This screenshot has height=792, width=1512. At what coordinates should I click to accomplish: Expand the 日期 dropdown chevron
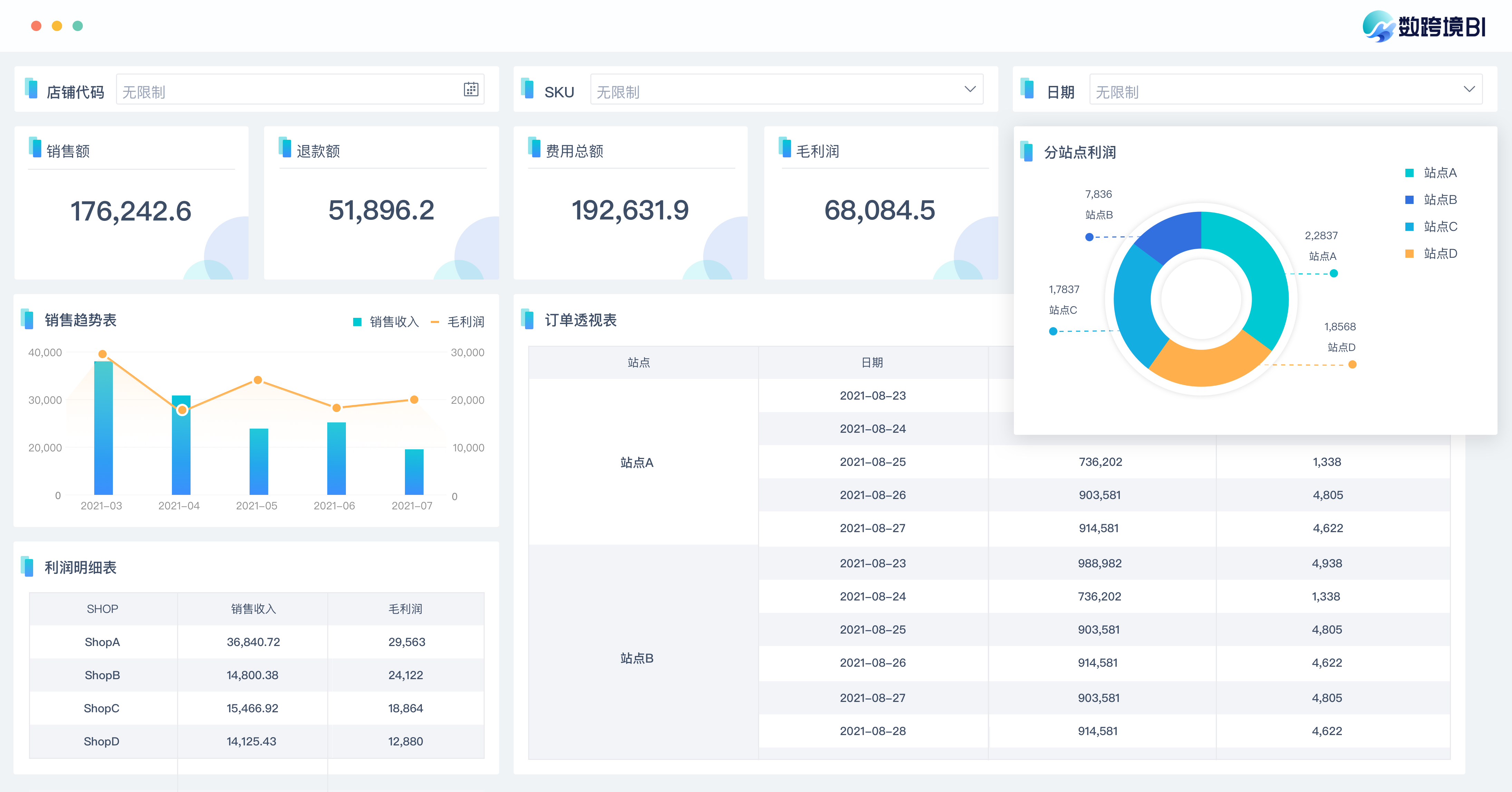click(x=1469, y=89)
